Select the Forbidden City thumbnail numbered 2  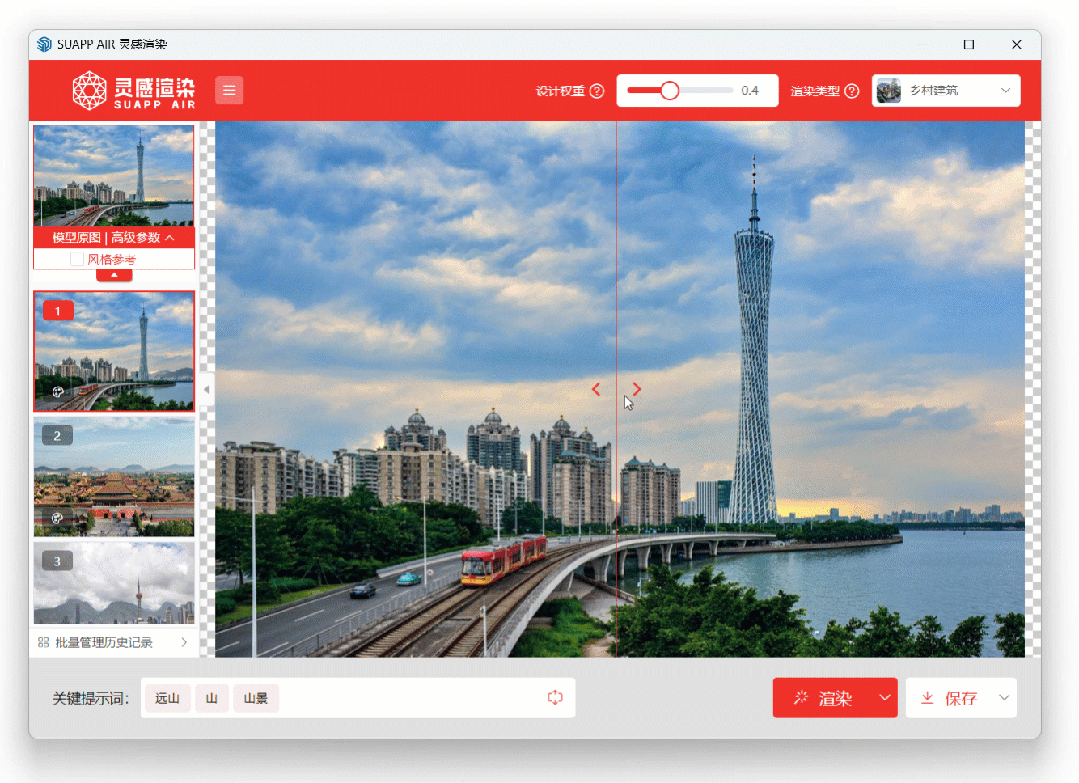pyautogui.click(x=114, y=477)
